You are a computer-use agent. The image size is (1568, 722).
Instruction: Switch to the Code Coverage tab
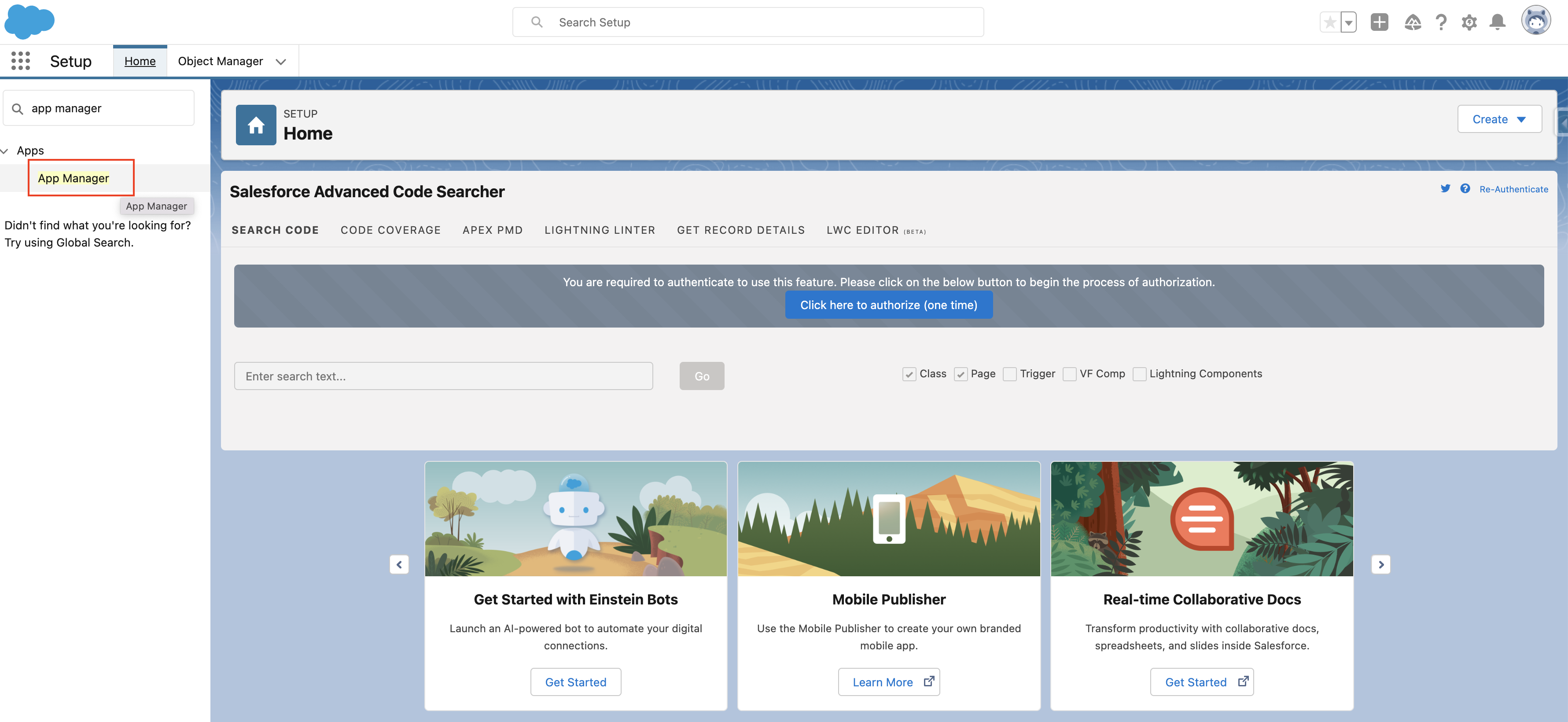pyautogui.click(x=390, y=230)
